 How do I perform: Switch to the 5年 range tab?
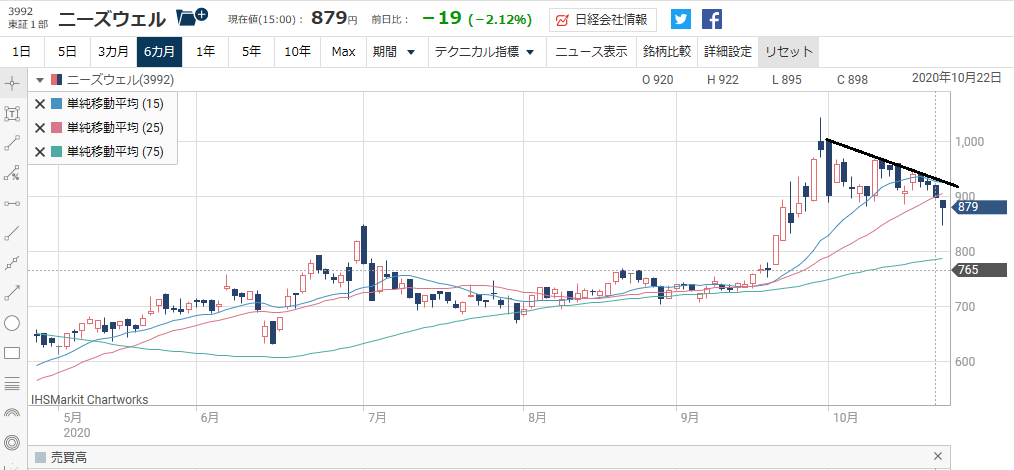251,52
